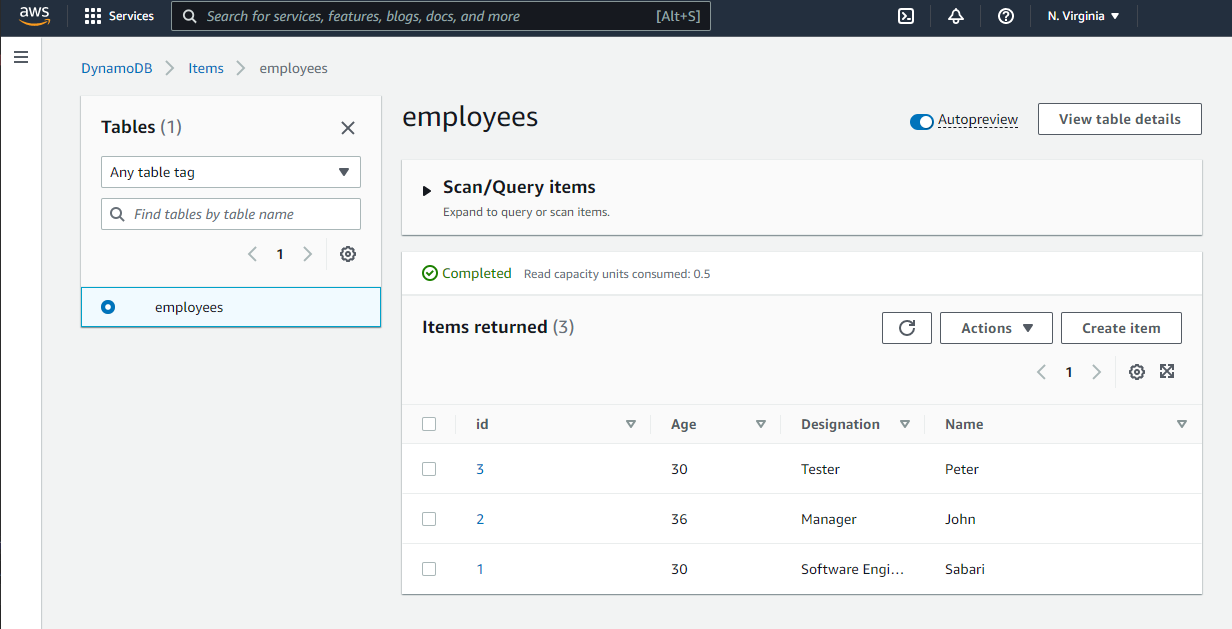This screenshot has height=629, width=1232.
Task: Click the name cell Peter
Action: 962,469
